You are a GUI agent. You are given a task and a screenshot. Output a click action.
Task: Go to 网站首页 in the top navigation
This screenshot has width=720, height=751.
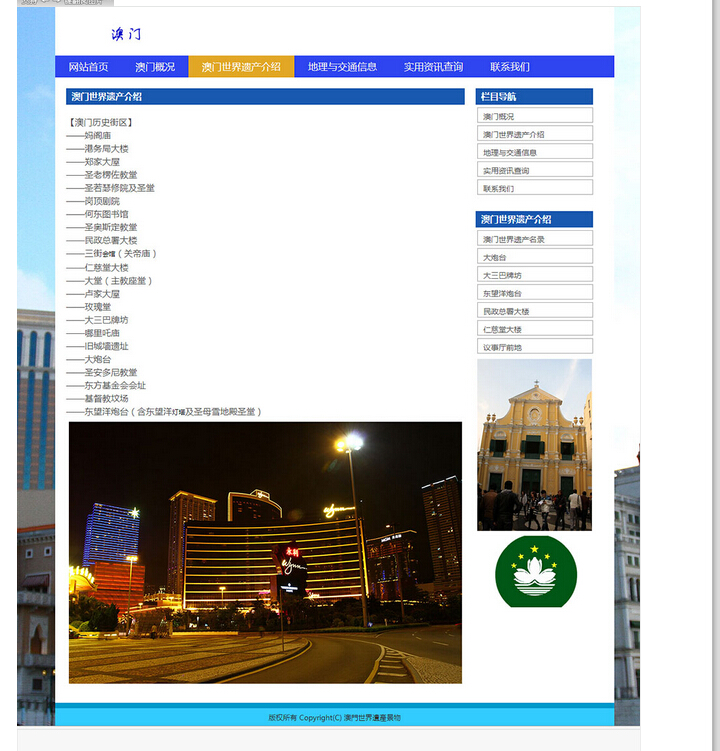(x=88, y=67)
